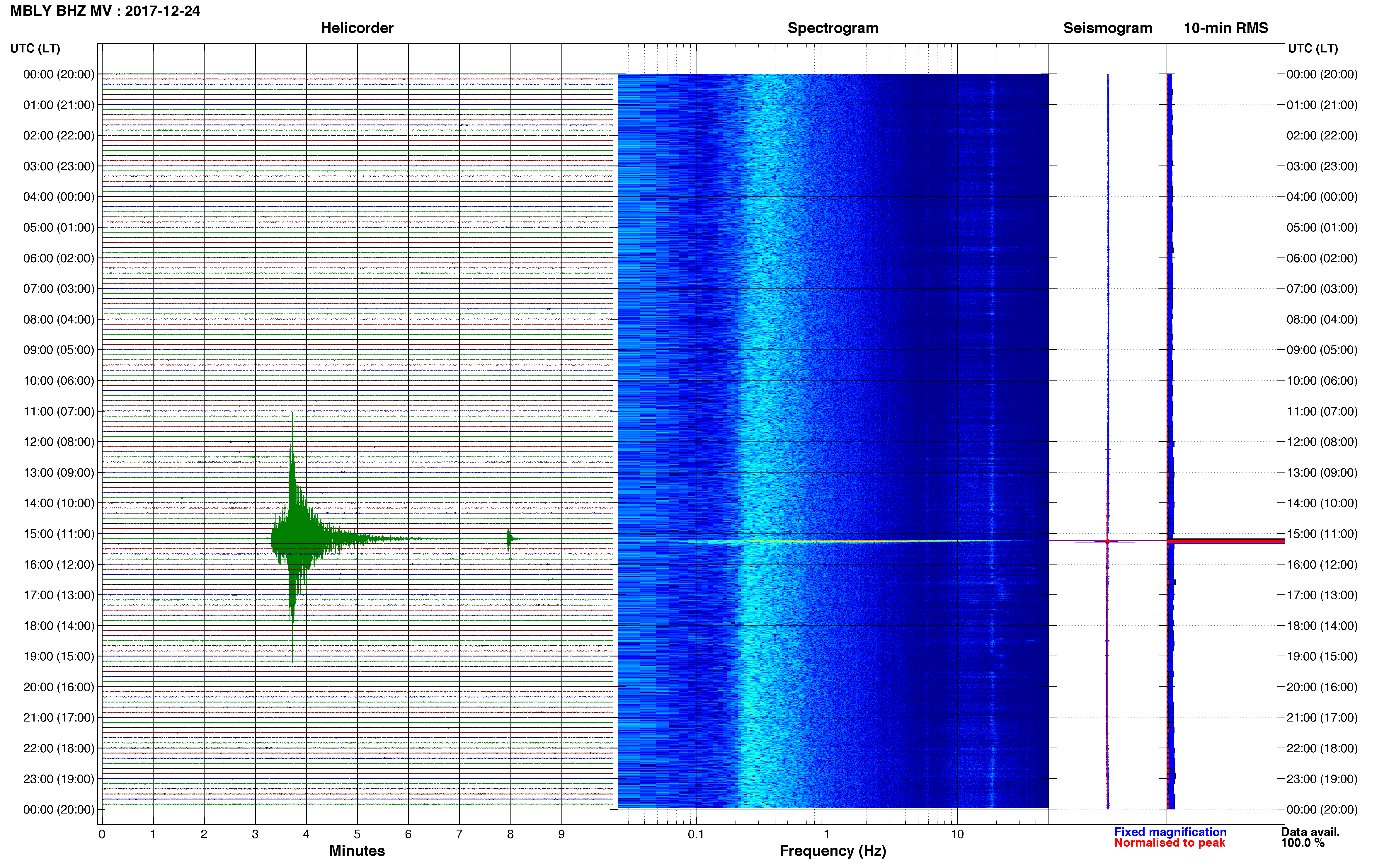This screenshot has height=868, width=1389.
Task: Click the '10' frequency tick label
Action: [x=957, y=834]
